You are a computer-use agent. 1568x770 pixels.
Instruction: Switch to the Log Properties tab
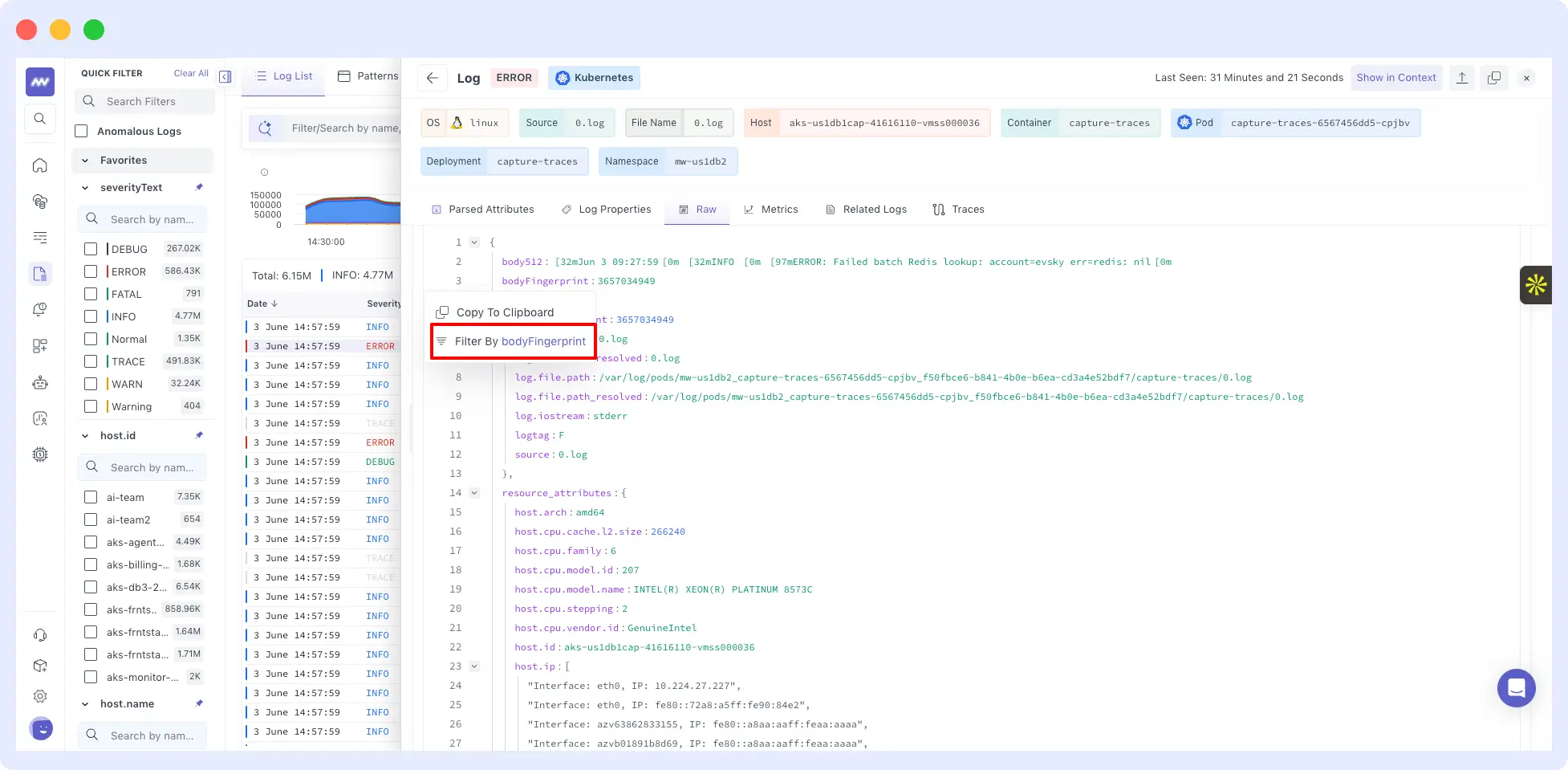pos(607,210)
